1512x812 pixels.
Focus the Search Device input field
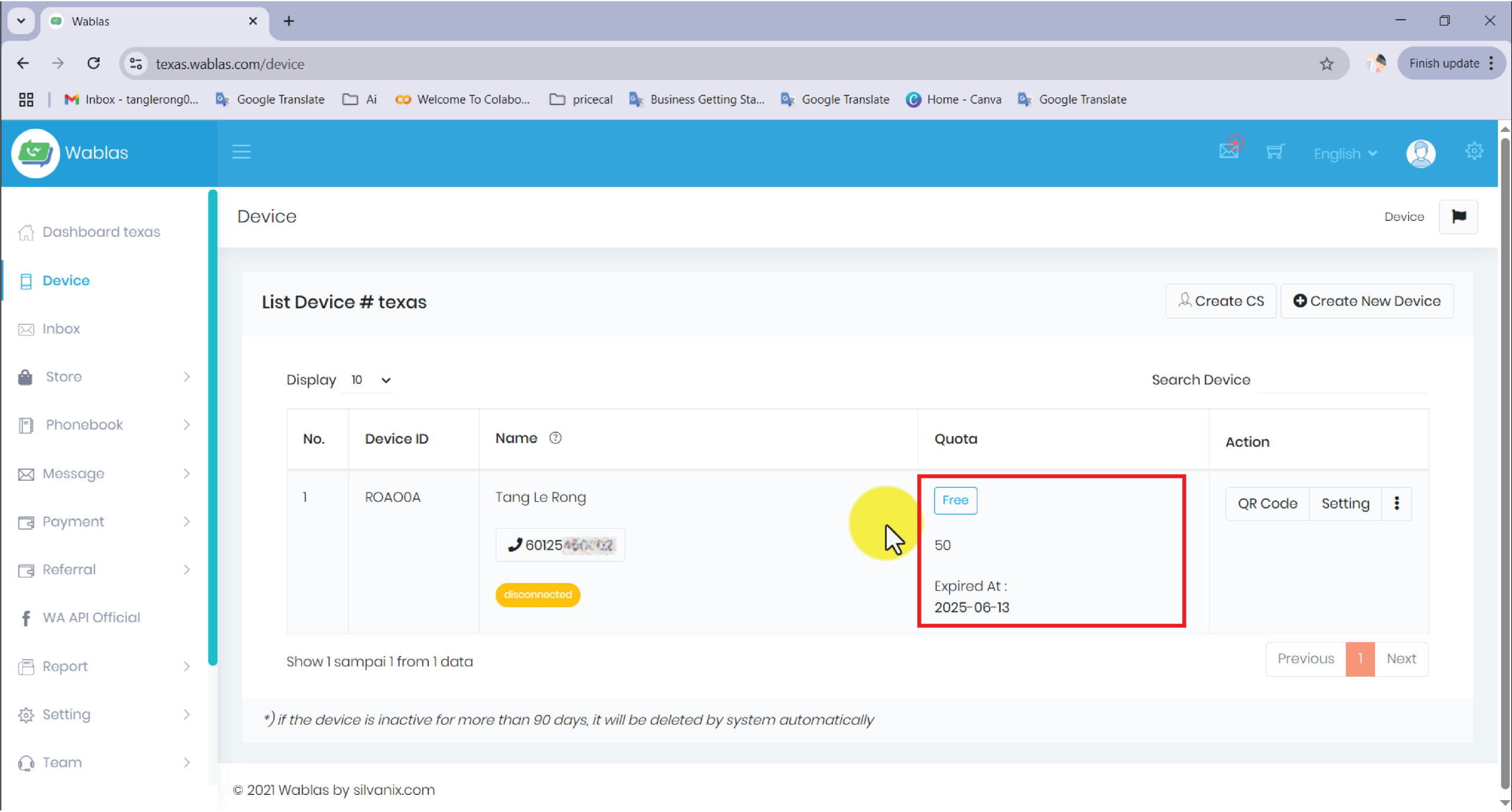[x=1343, y=380]
